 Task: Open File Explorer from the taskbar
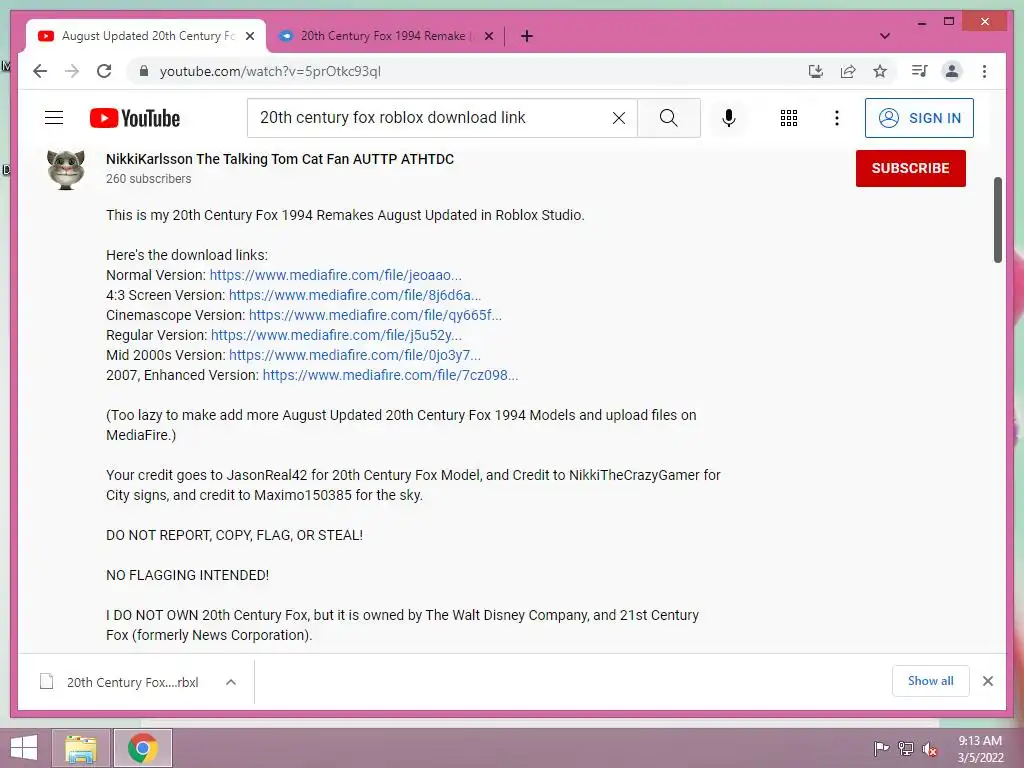click(x=81, y=748)
